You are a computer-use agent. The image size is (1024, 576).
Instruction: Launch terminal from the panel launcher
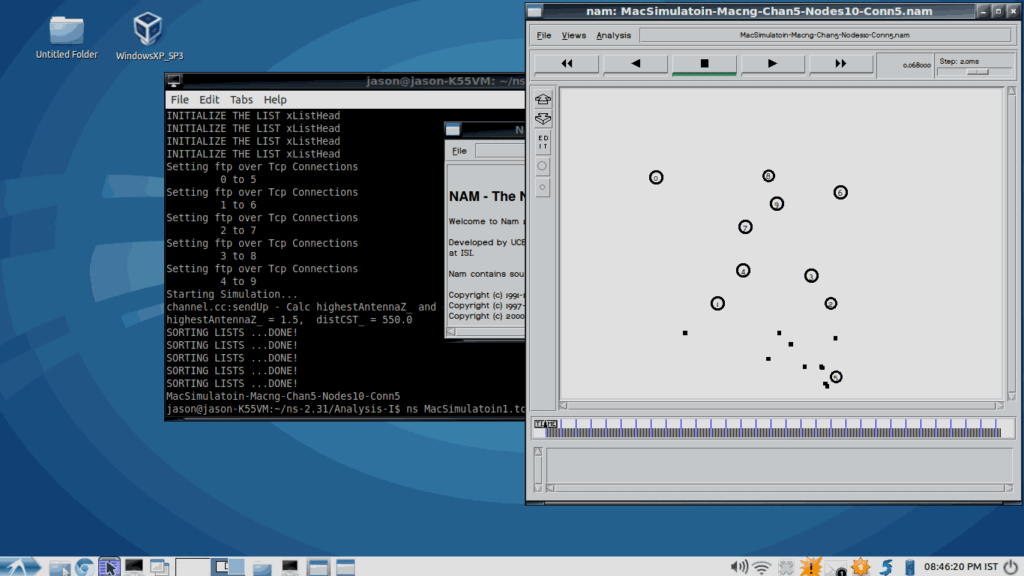pos(134,567)
